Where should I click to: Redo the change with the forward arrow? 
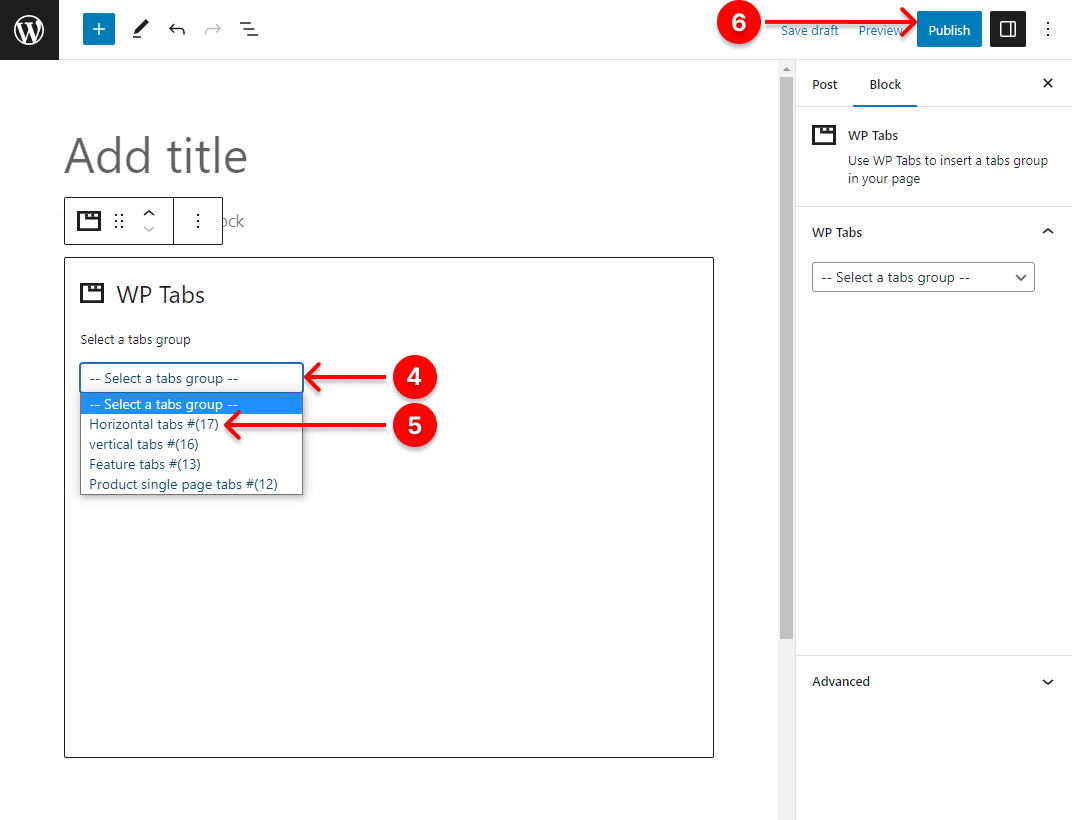(213, 29)
